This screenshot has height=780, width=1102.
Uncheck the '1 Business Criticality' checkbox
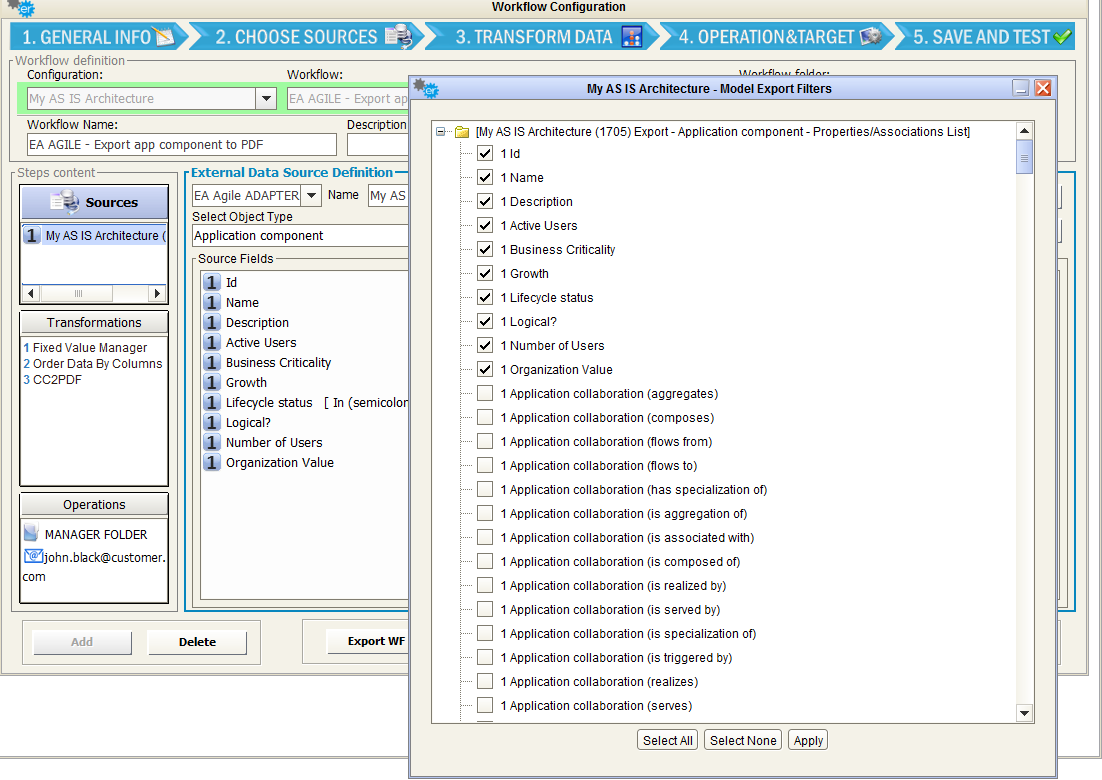[x=485, y=249]
